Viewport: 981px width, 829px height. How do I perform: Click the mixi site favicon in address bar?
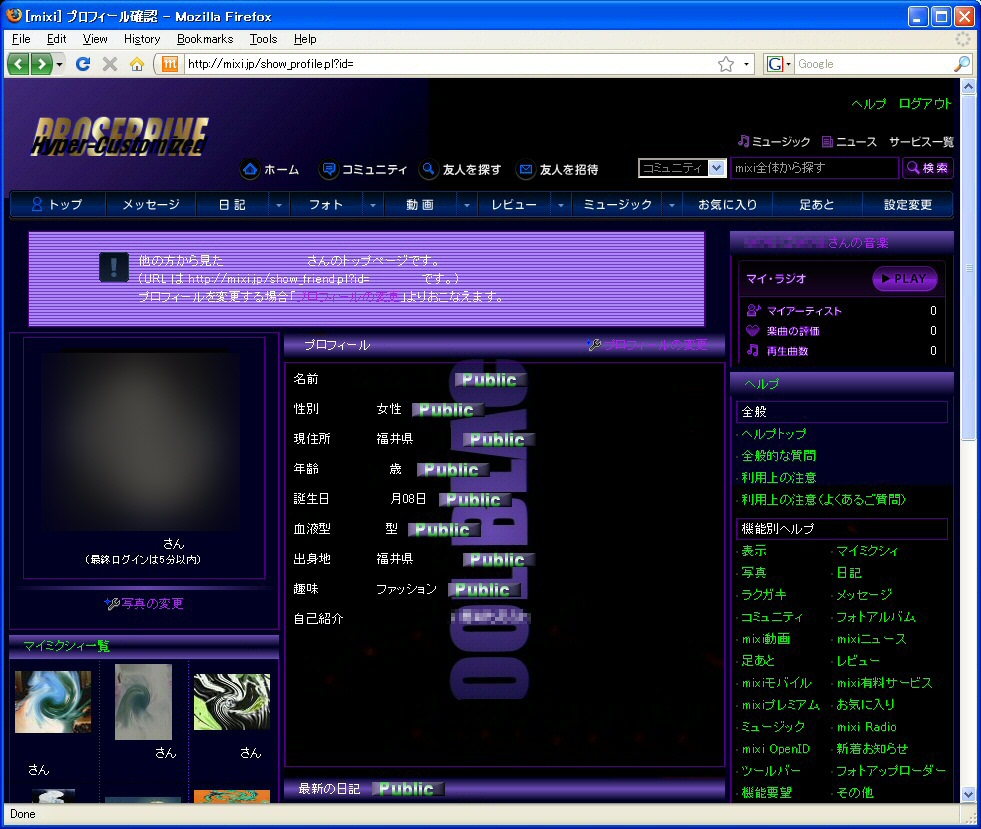[170, 64]
